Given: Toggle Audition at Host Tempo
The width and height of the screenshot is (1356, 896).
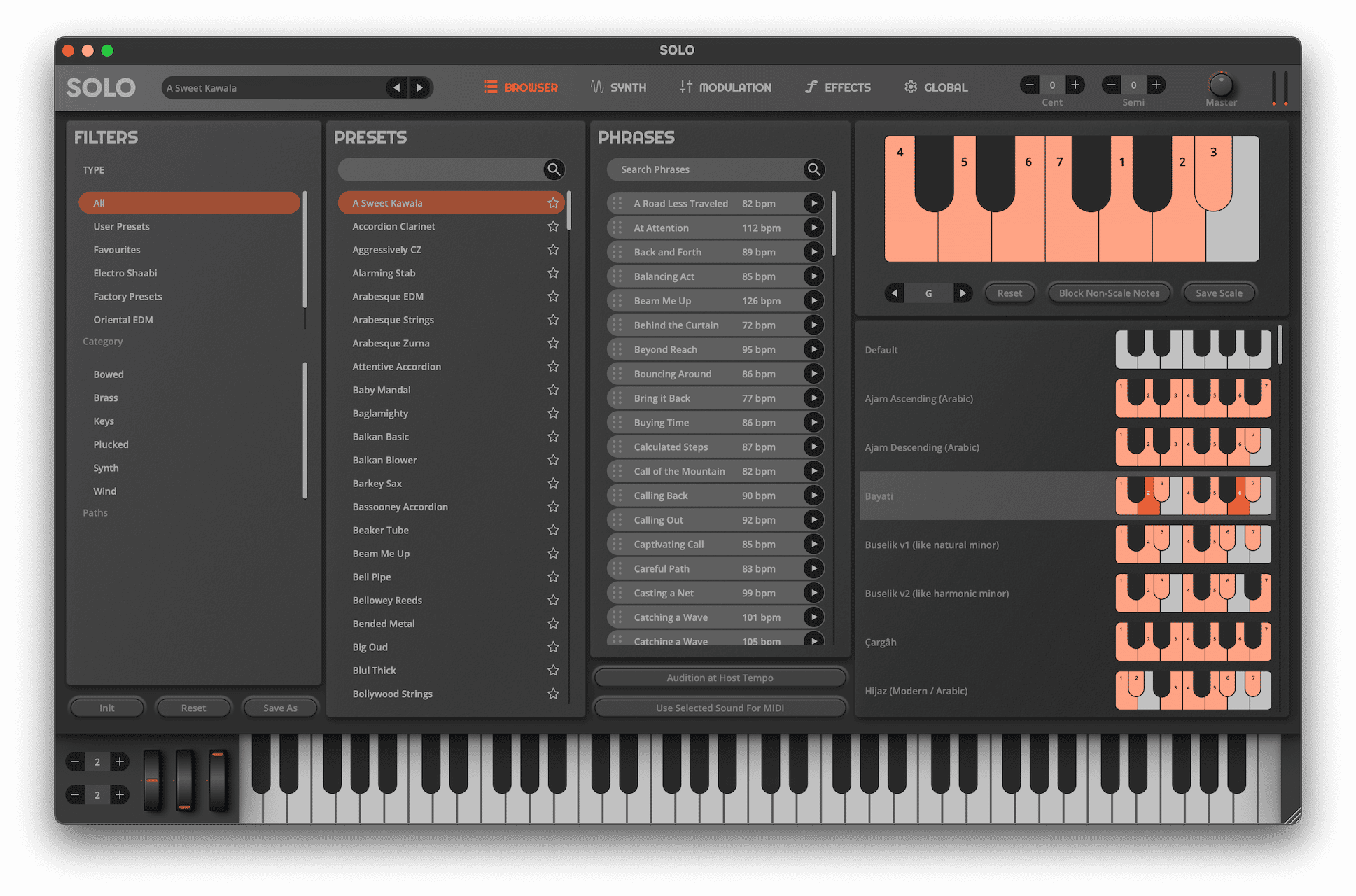Looking at the screenshot, I should pyautogui.click(x=720, y=678).
